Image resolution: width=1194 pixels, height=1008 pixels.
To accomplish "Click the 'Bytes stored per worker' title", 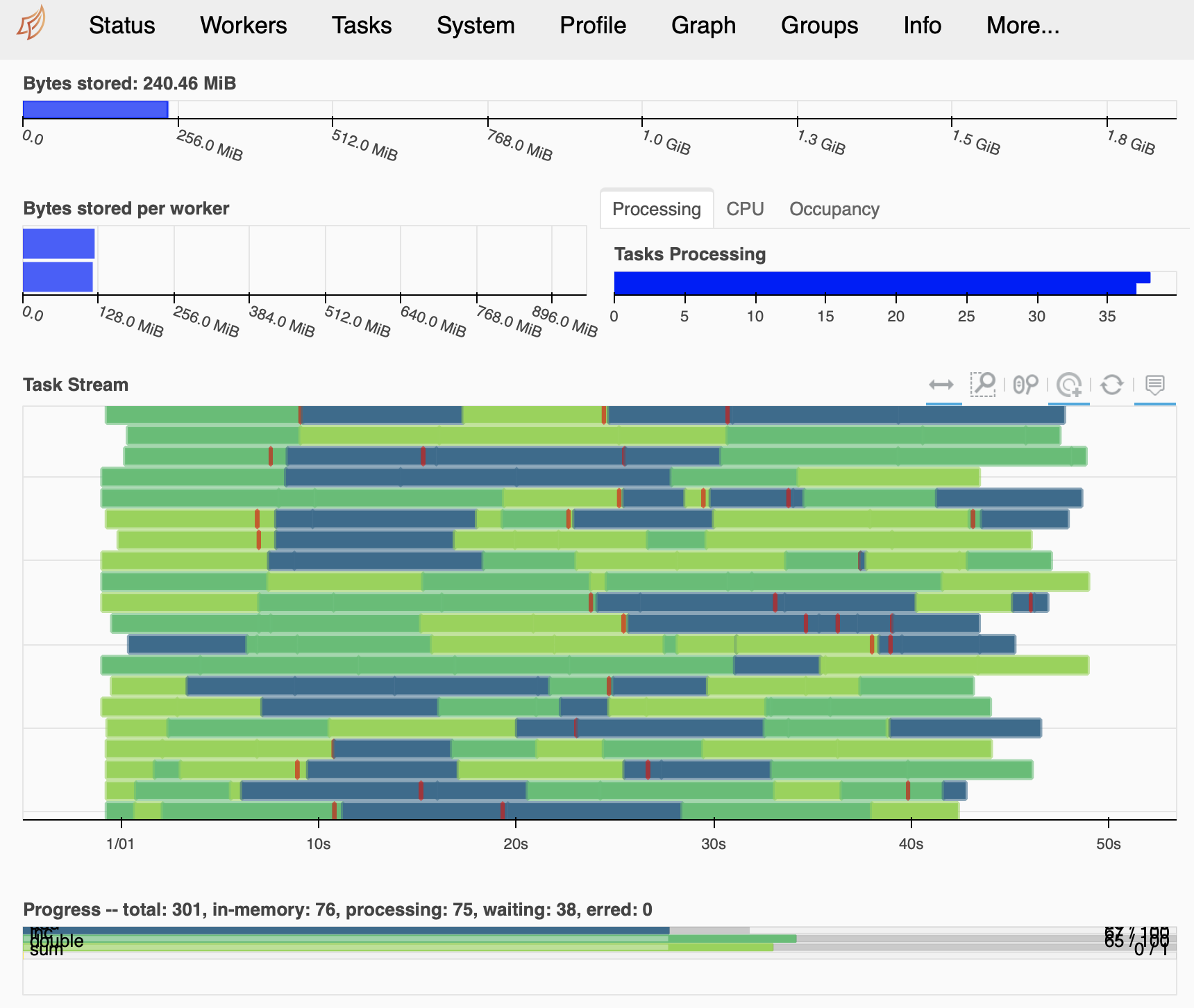I will [126, 208].
